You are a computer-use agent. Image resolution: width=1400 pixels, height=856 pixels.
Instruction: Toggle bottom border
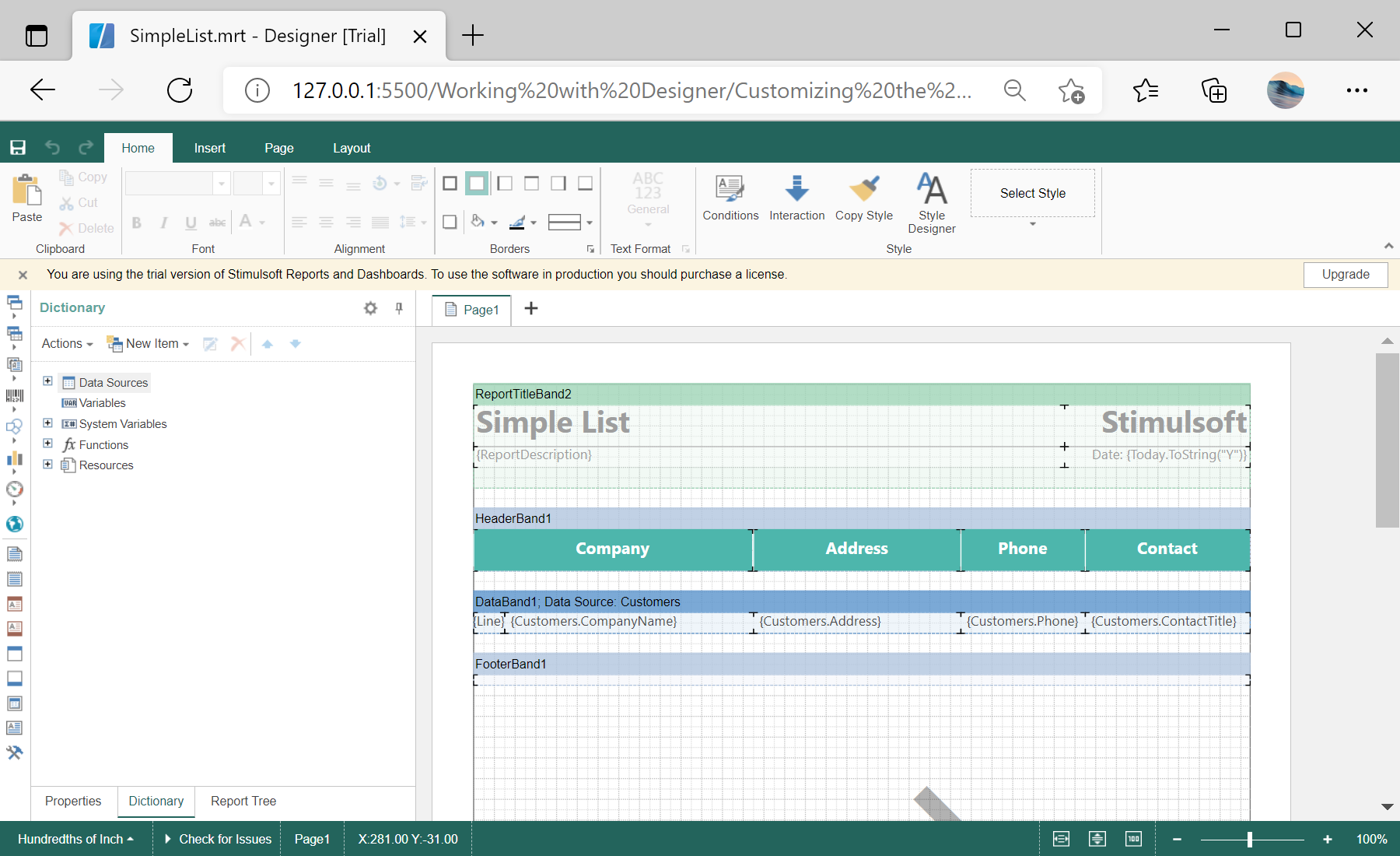click(x=586, y=184)
